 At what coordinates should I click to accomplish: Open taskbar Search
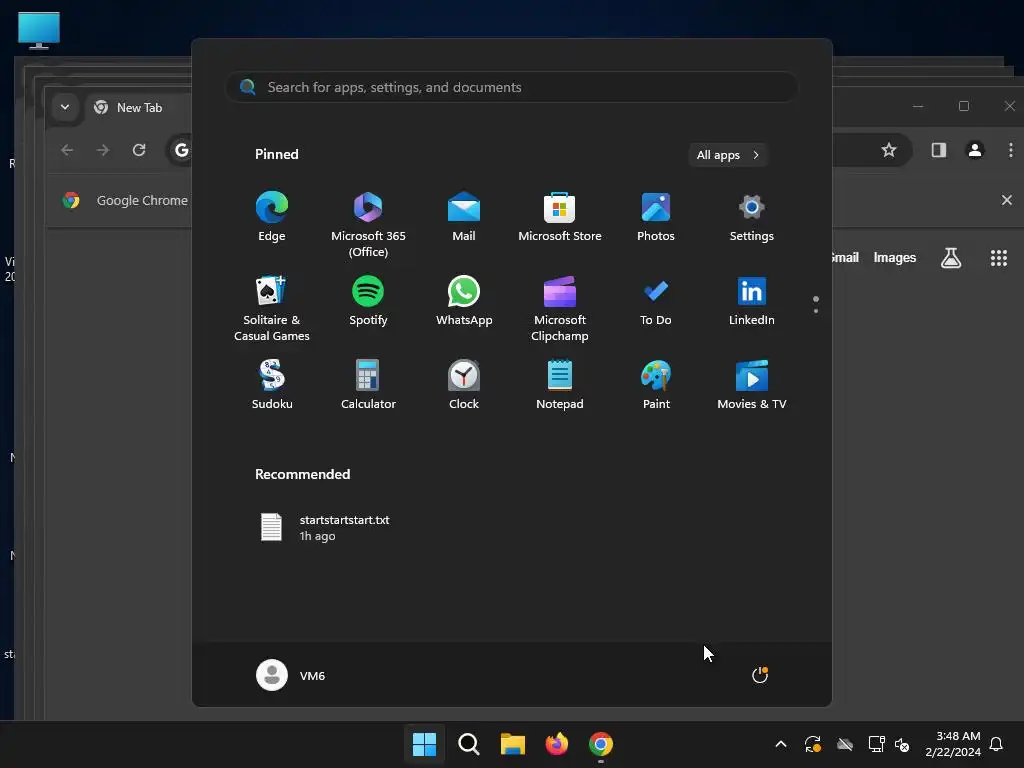click(x=469, y=744)
